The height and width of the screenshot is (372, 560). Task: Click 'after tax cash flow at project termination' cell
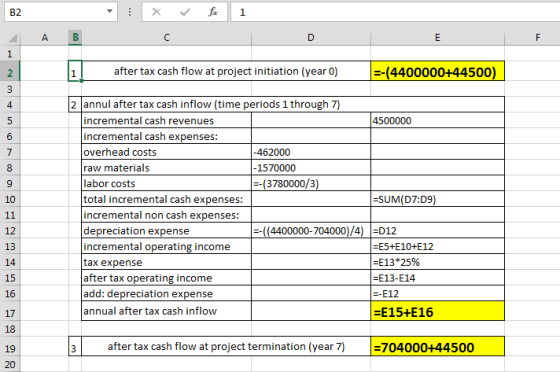[226, 346]
